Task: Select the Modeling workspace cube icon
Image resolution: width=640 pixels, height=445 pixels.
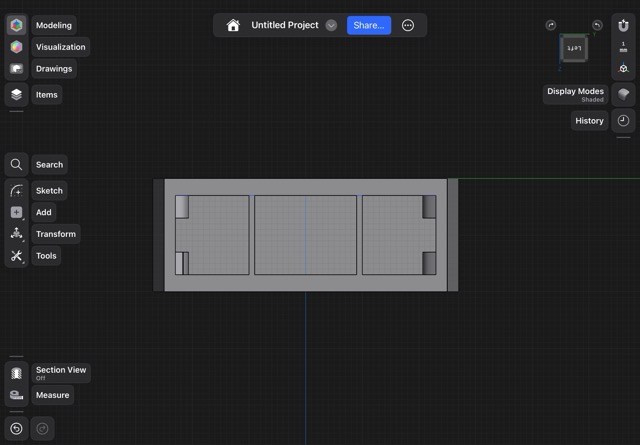Action: coord(16,25)
